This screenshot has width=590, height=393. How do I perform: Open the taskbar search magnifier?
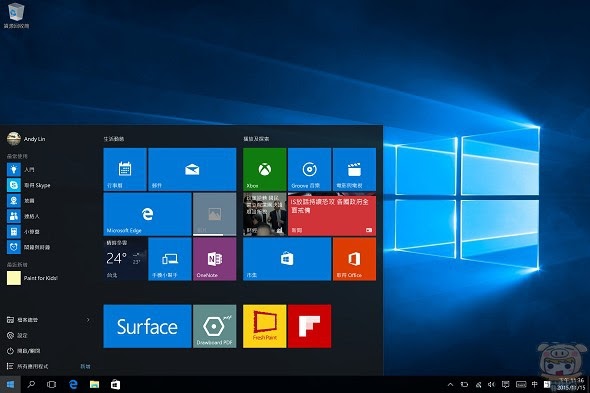pyautogui.click(x=31, y=384)
